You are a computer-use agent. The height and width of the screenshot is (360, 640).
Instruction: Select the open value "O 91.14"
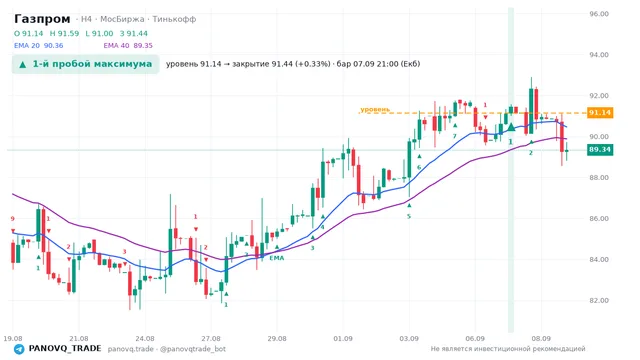pyautogui.click(x=29, y=33)
